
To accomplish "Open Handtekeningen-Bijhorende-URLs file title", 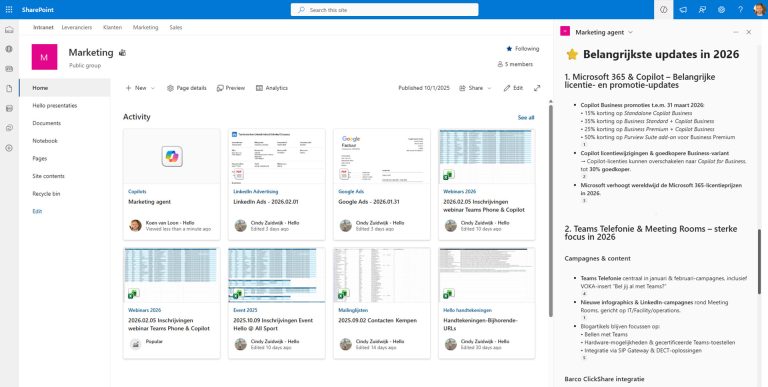I will (x=480, y=324).
